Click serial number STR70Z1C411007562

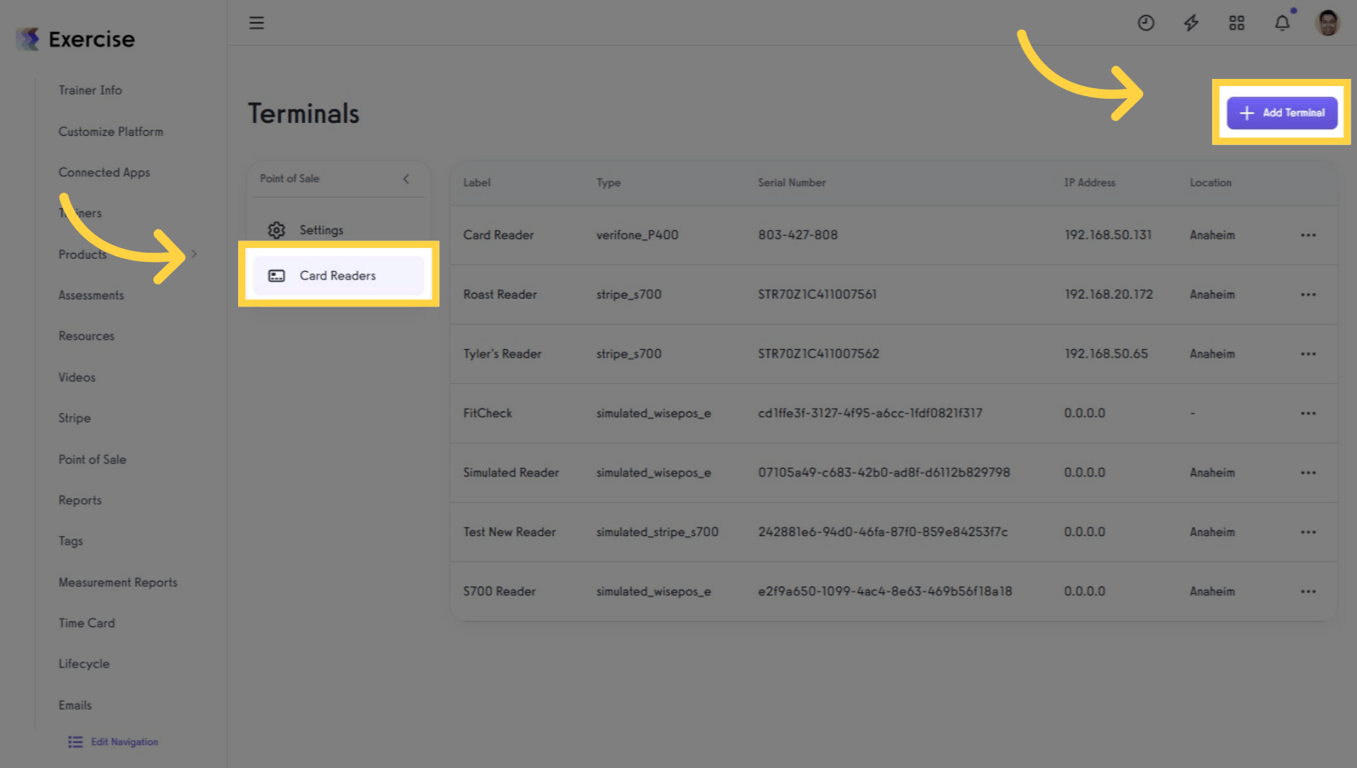[x=819, y=354]
